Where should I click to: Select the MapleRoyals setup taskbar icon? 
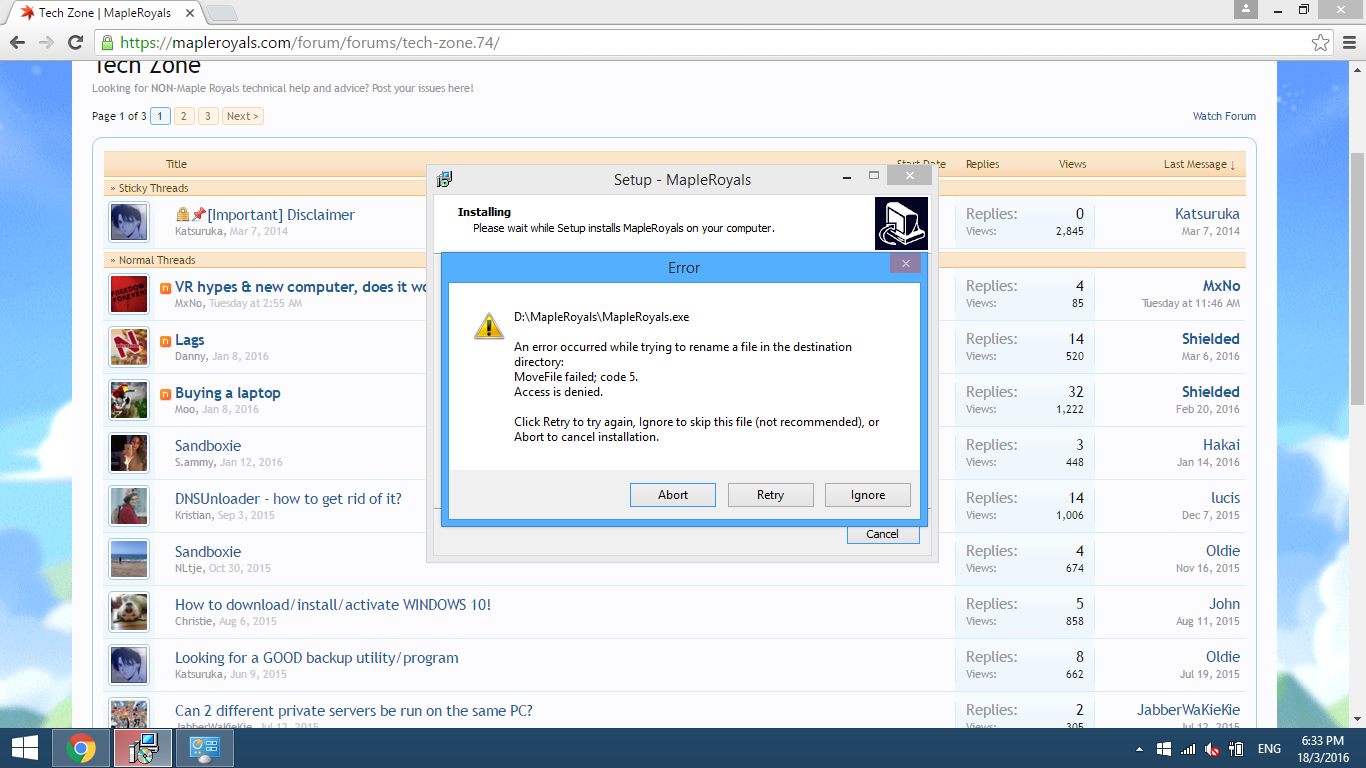click(x=143, y=748)
